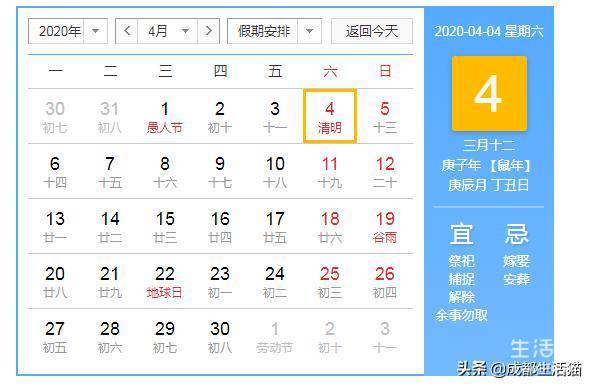
Task: Click the 三月十二 lunar date text
Action: click(489, 146)
